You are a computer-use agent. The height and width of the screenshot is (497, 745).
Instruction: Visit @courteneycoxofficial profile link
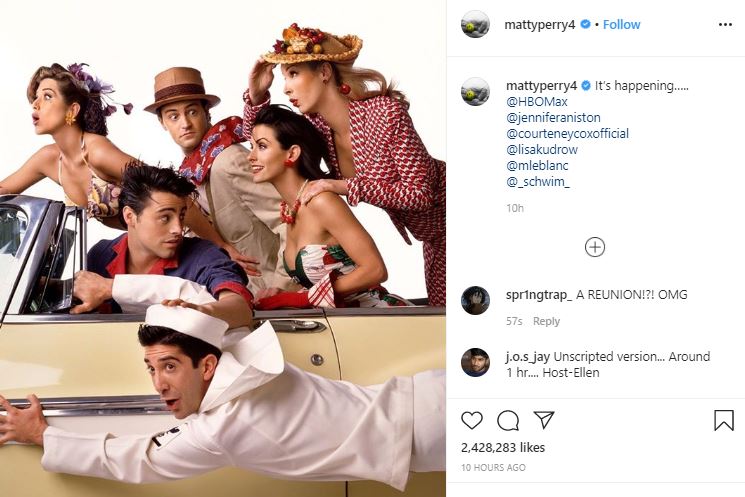568,134
